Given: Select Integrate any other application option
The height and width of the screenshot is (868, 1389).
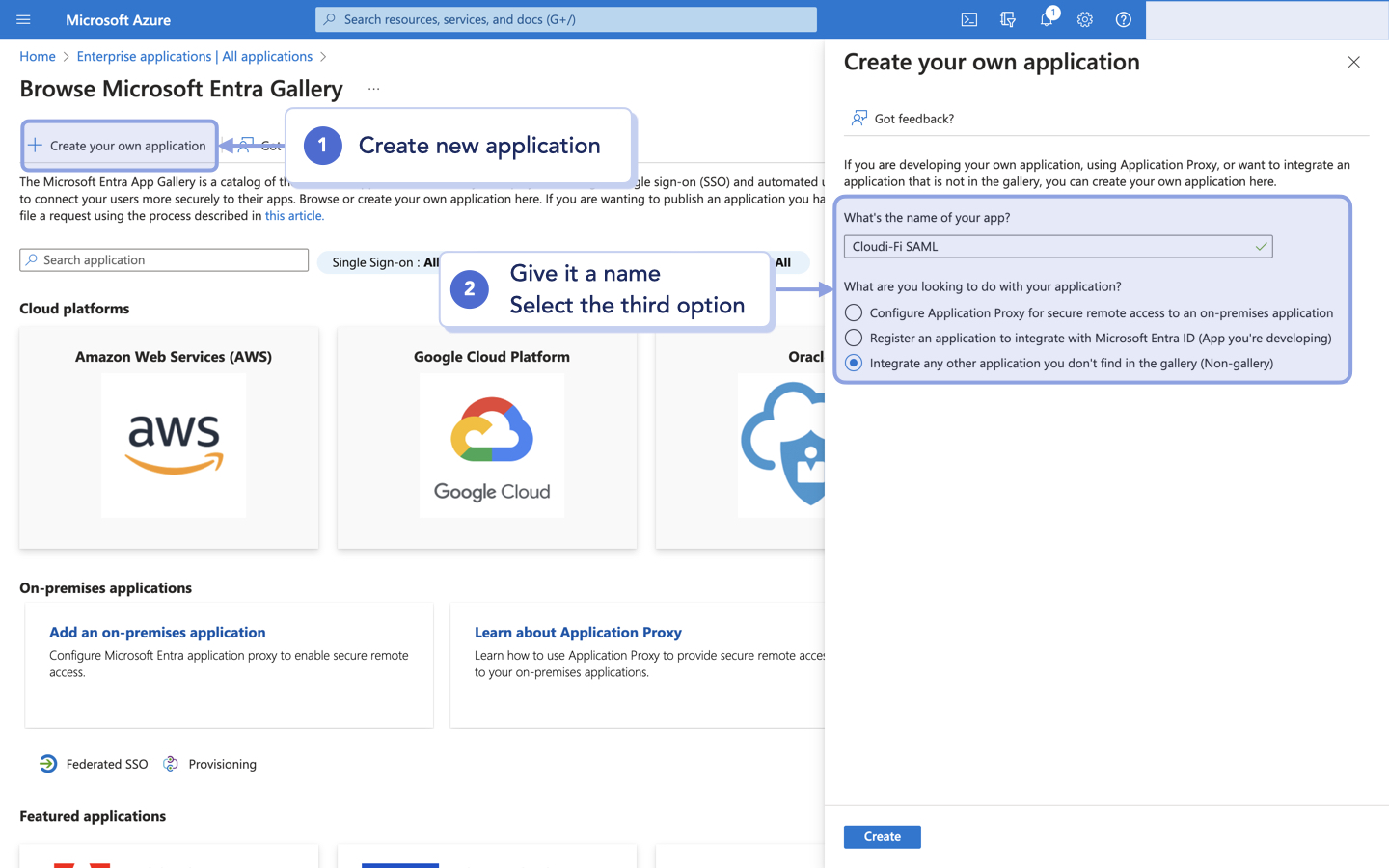Looking at the screenshot, I should click(x=852, y=363).
